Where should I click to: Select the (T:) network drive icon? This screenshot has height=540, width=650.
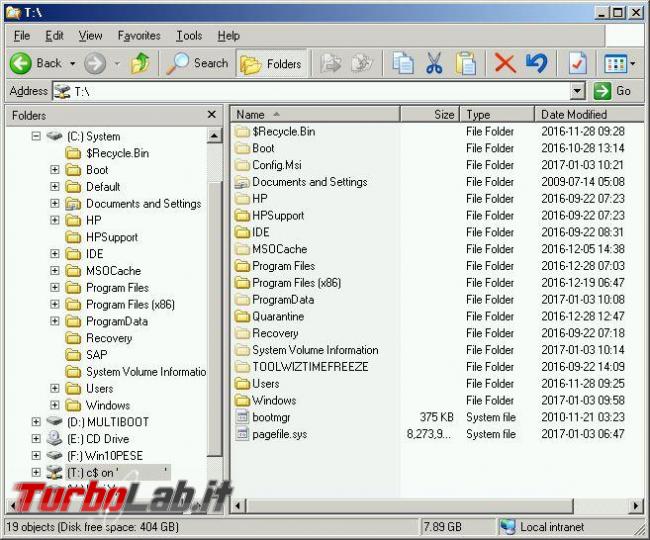(54, 472)
